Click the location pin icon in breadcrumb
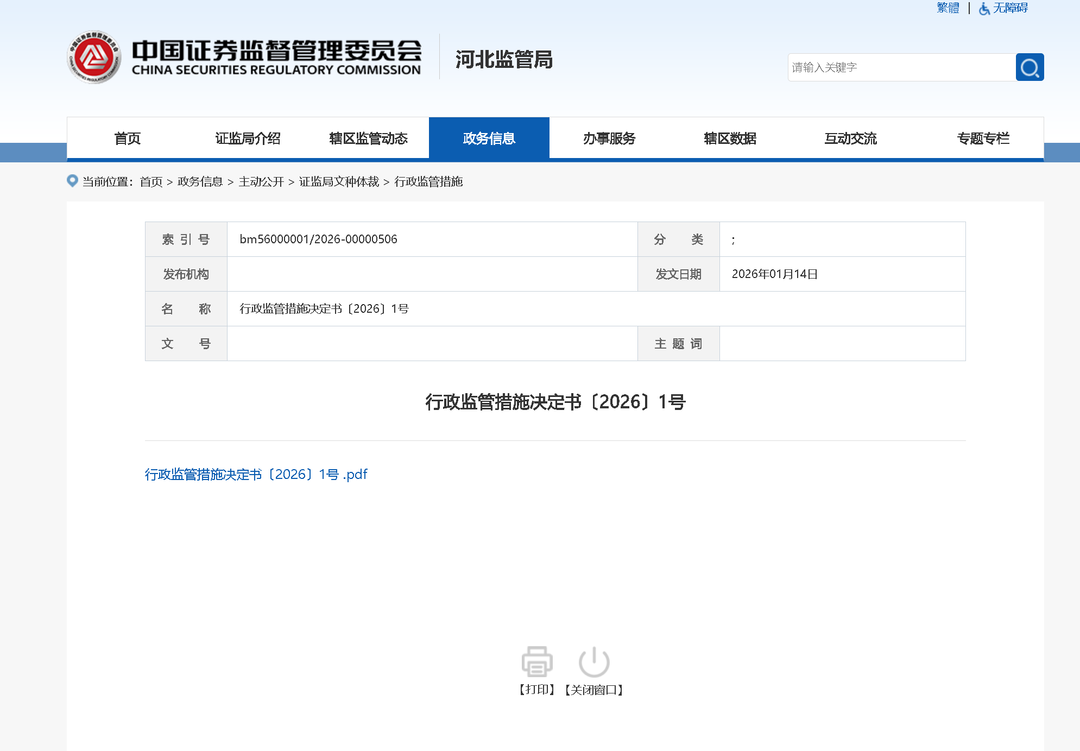 (x=72, y=181)
